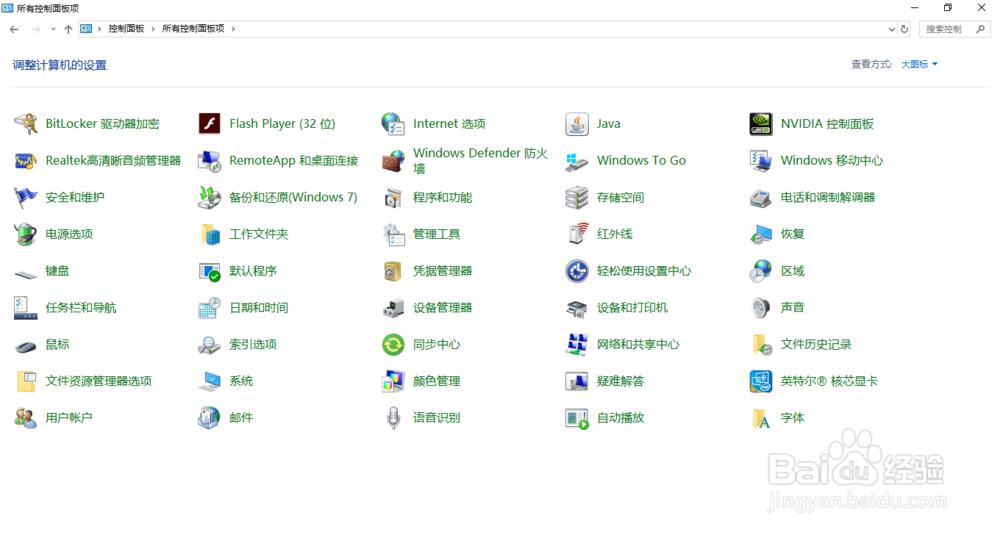Viewport: 1000px width, 535px height.
Task: Expand the chevron after 控制面板 breadcrumb
Action: [153, 29]
